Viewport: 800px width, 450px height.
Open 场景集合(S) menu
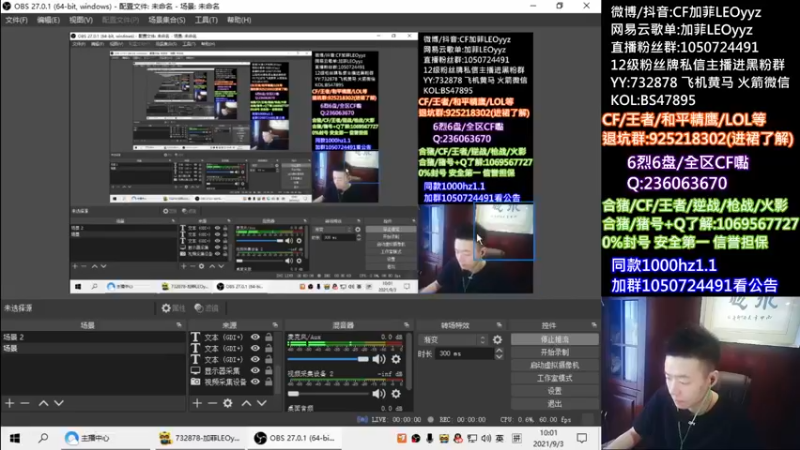click(x=167, y=20)
